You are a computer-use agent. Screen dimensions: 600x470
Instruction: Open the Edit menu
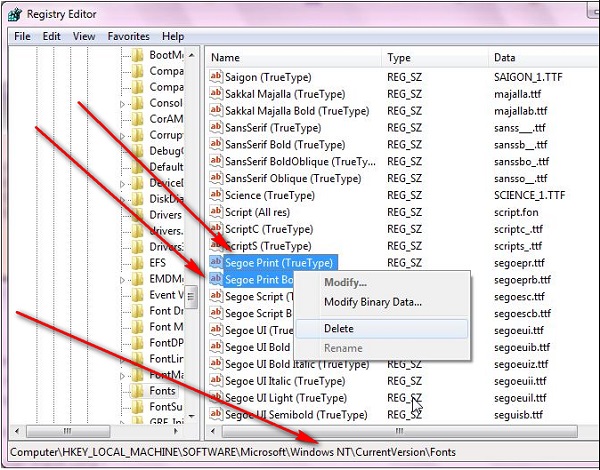click(50, 36)
